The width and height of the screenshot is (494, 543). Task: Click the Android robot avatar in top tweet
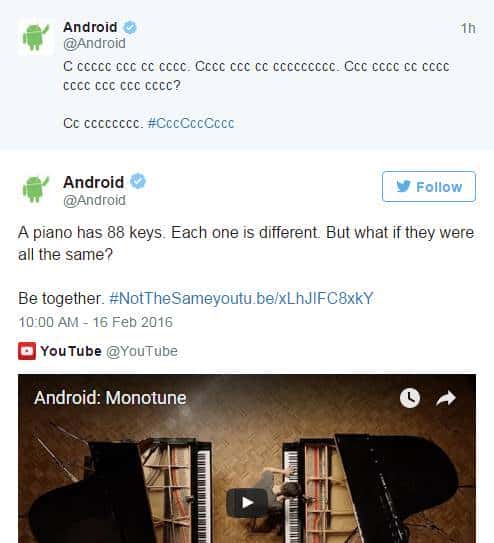[36, 37]
